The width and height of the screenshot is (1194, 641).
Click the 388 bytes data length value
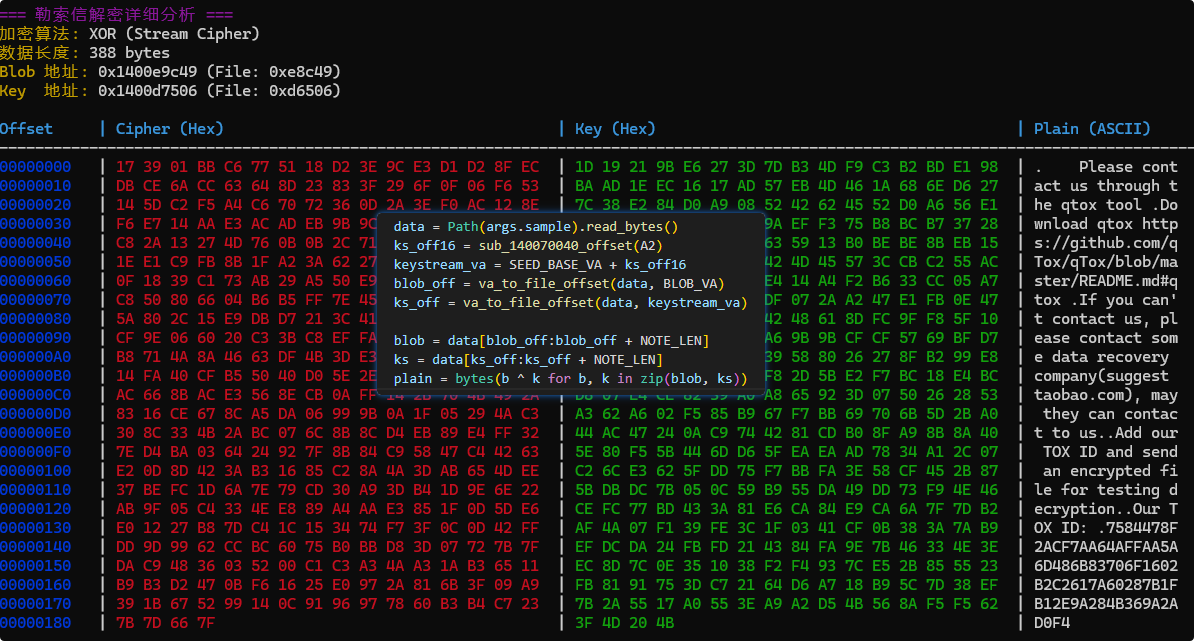(129, 53)
